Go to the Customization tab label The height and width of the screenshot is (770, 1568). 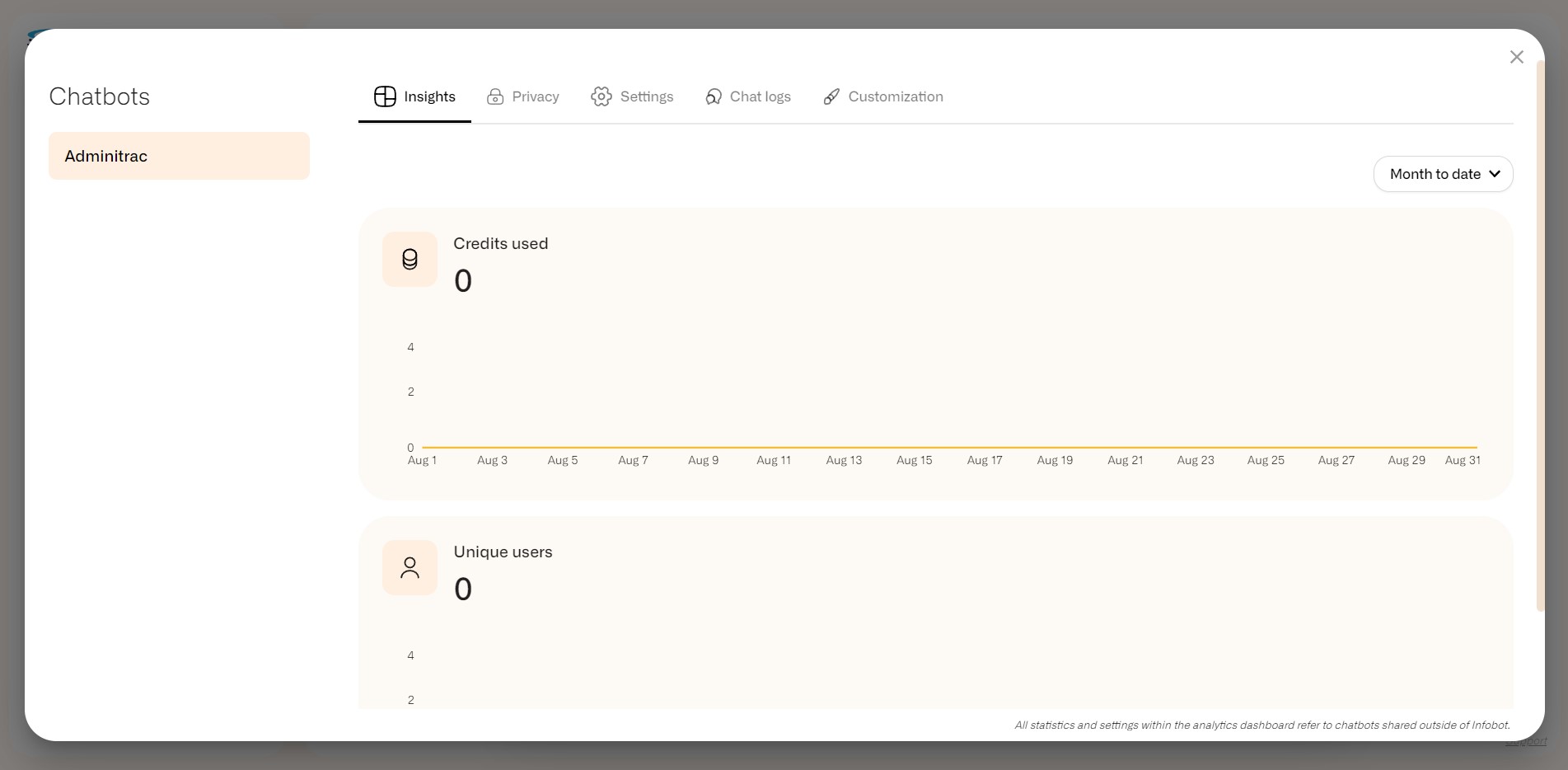[896, 96]
